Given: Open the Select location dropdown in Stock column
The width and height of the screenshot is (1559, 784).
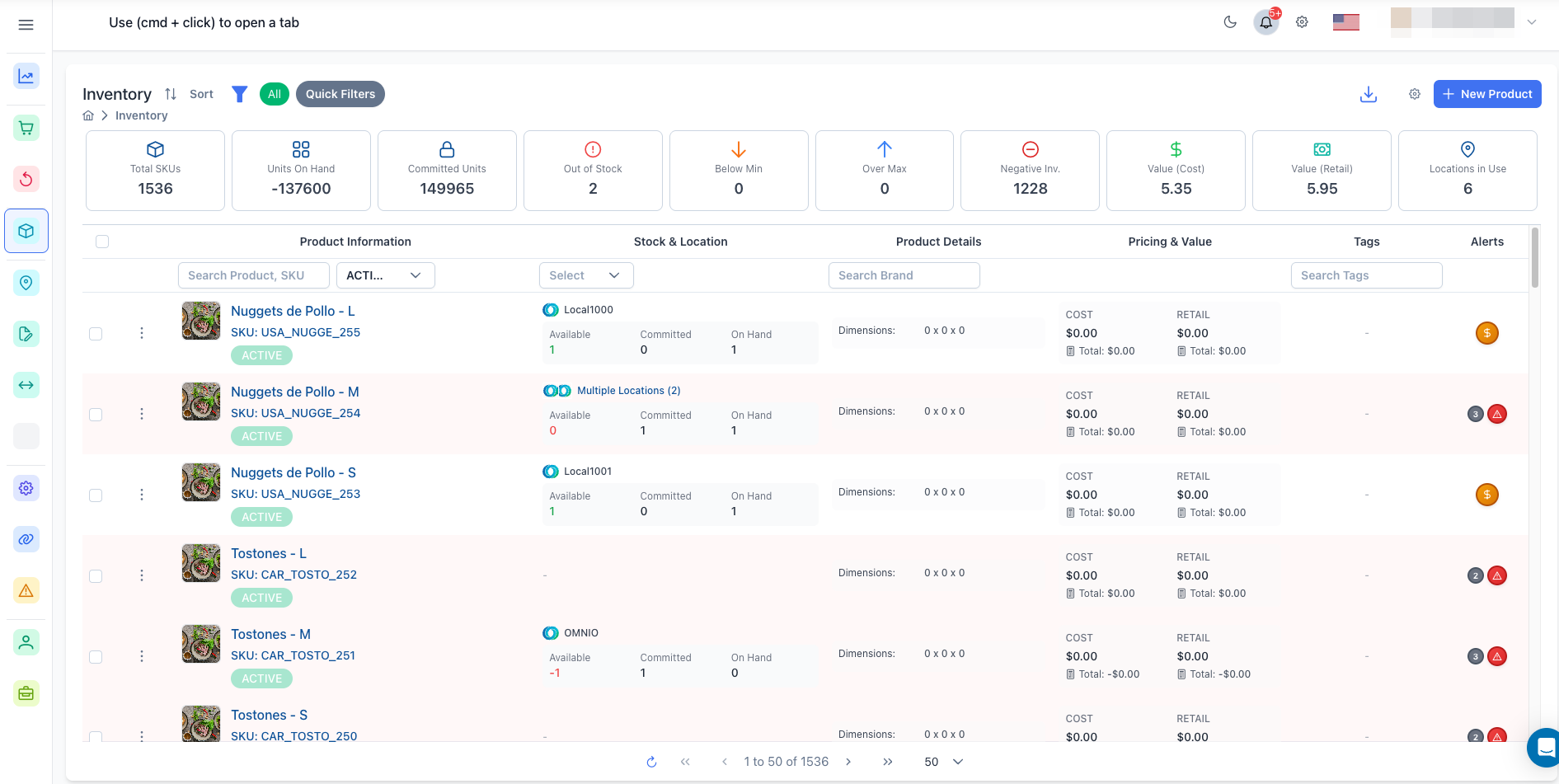Looking at the screenshot, I should click(x=586, y=275).
